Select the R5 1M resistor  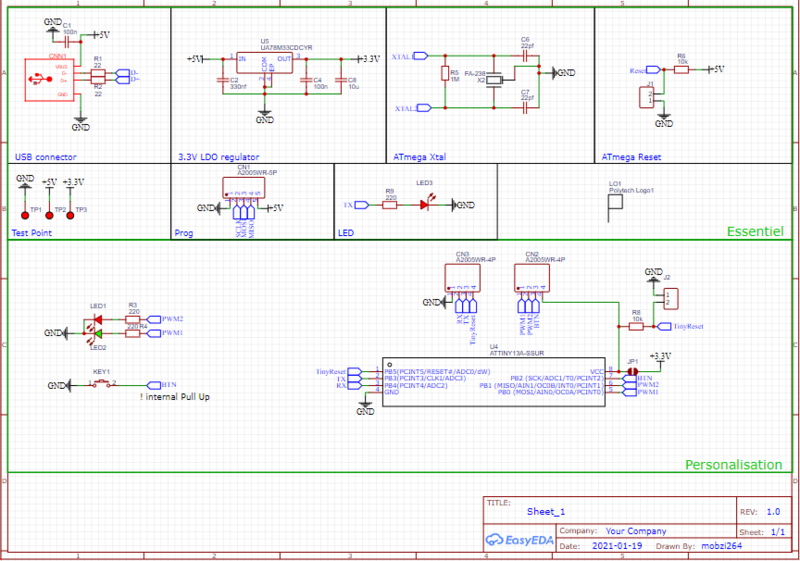[x=445, y=73]
